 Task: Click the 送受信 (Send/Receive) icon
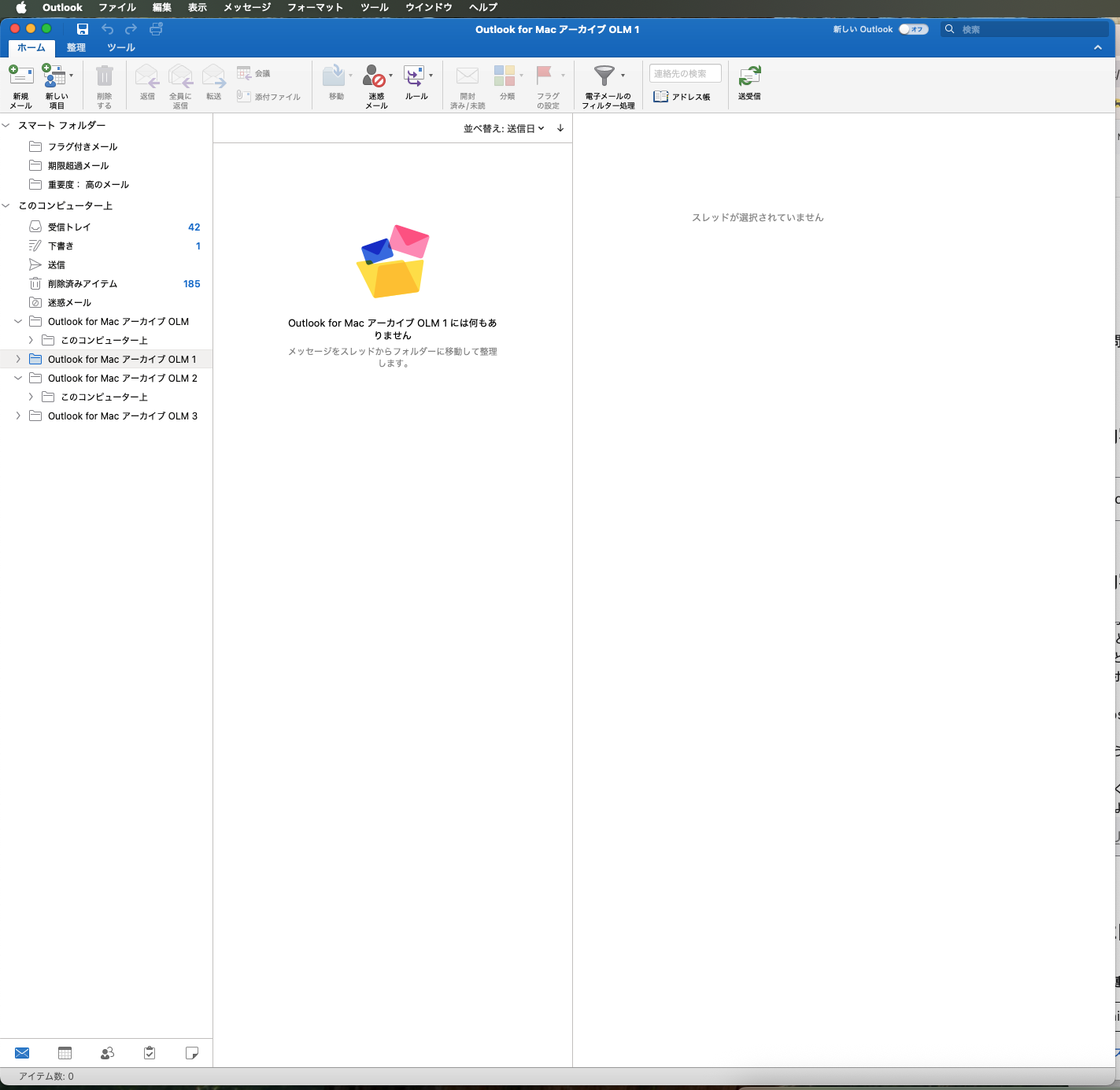click(749, 77)
